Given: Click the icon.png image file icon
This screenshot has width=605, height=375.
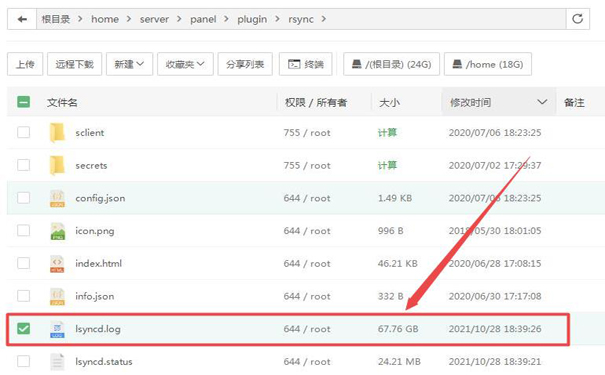Looking at the screenshot, I should tap(57, 231).
